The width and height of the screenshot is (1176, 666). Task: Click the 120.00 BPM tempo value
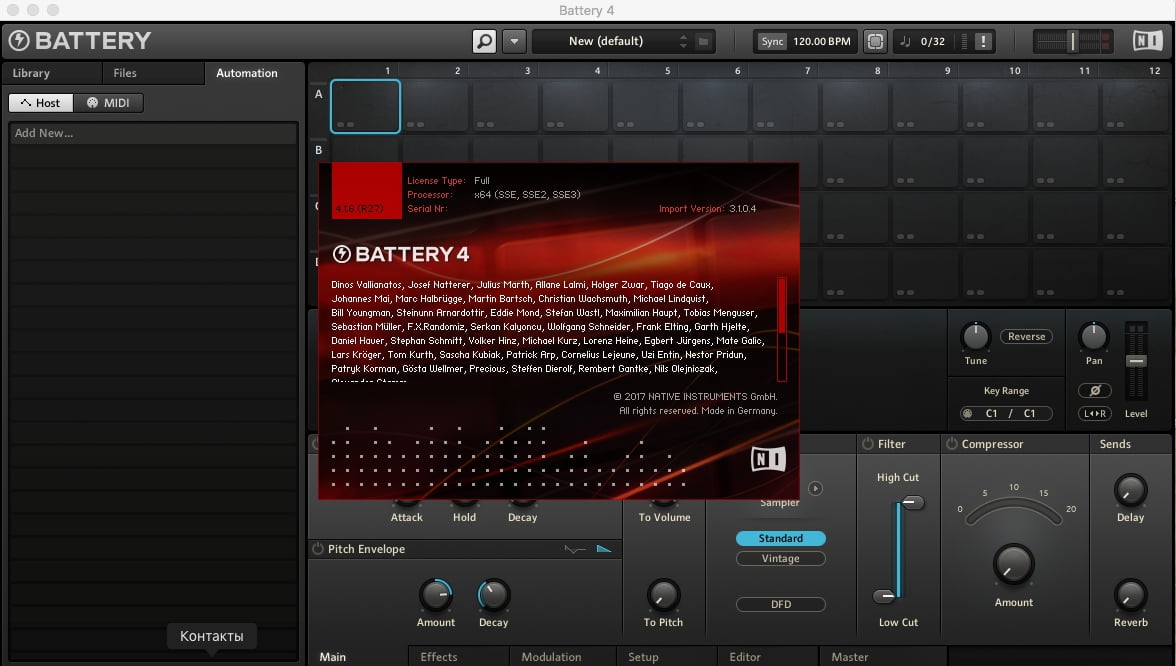[x=821, y=41]
